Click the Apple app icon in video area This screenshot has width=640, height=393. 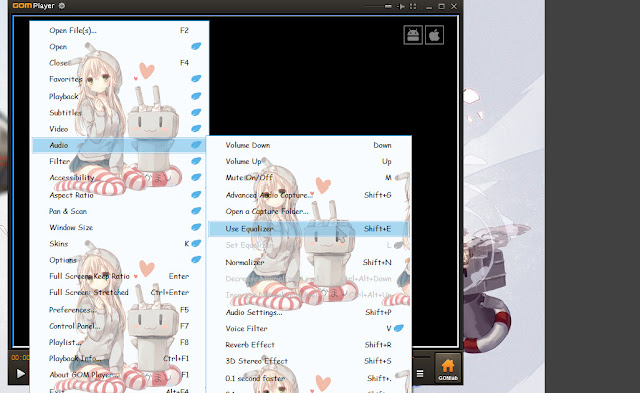434,35
